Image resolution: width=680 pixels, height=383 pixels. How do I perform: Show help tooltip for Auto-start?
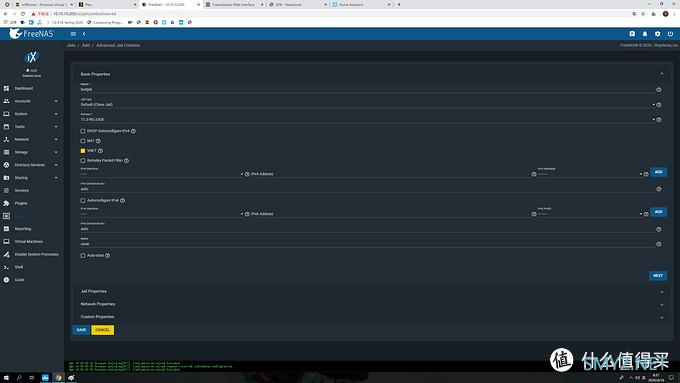click(108, 255)
